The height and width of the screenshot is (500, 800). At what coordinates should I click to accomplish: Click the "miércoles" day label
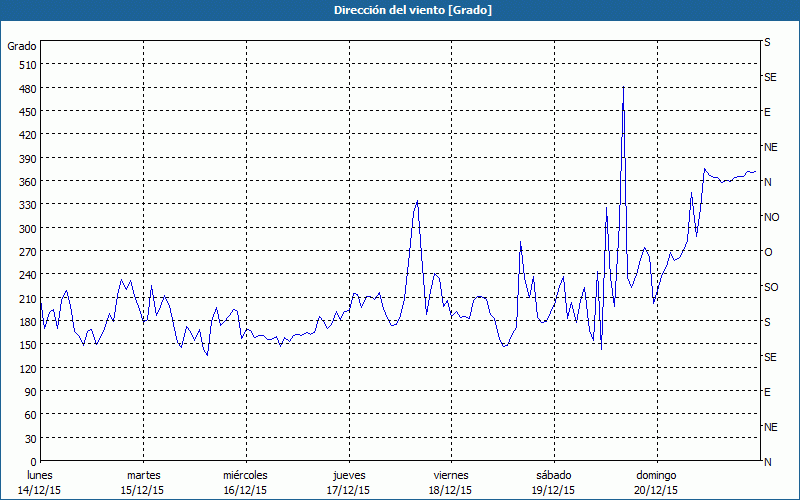point(245,475)
